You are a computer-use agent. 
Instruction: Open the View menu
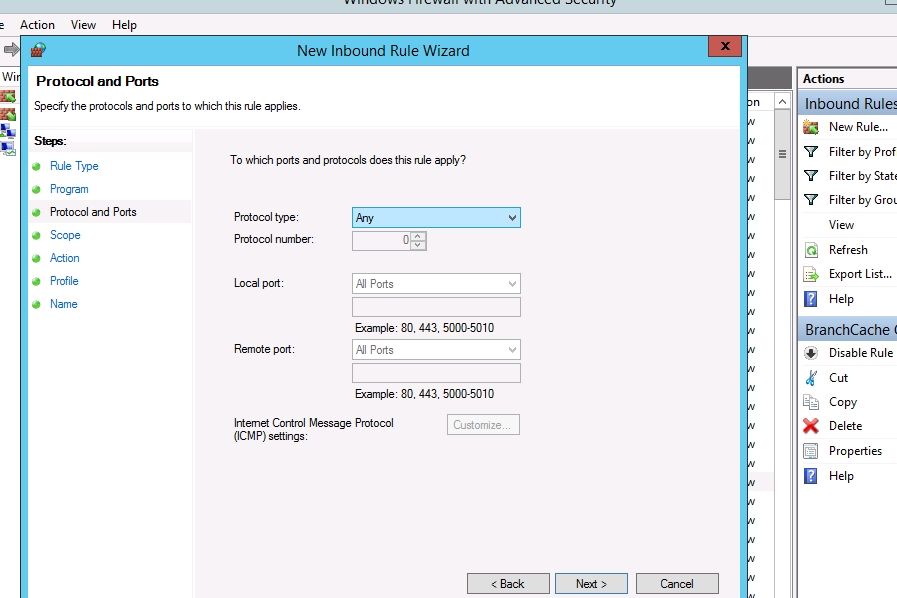pyautogui.click(x=84, y=24)
